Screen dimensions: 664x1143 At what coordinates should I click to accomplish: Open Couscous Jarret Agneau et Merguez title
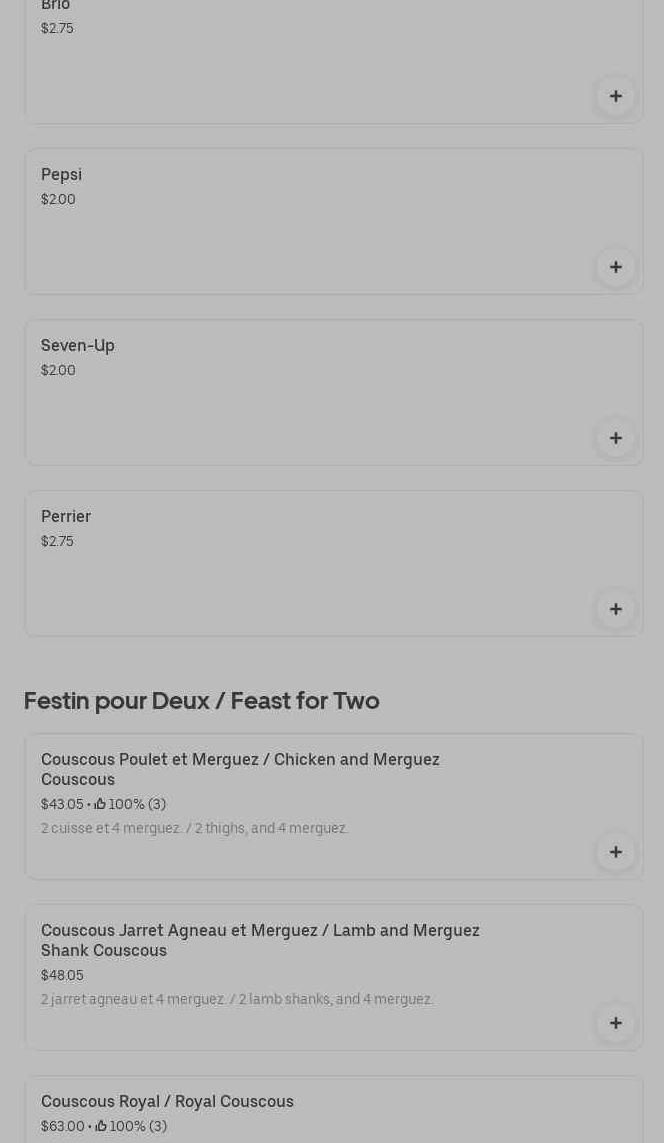pos(260,940)
